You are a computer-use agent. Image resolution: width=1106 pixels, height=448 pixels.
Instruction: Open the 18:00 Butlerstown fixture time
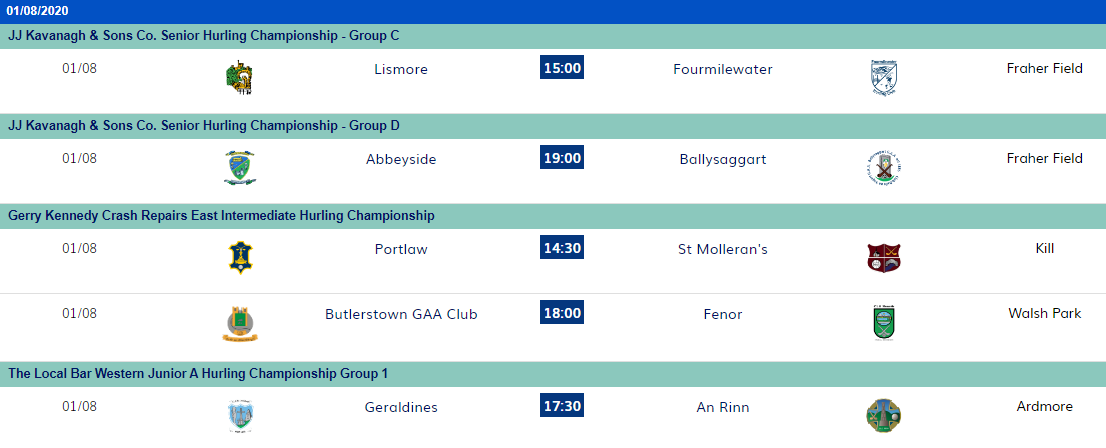[x=561, y=313]
